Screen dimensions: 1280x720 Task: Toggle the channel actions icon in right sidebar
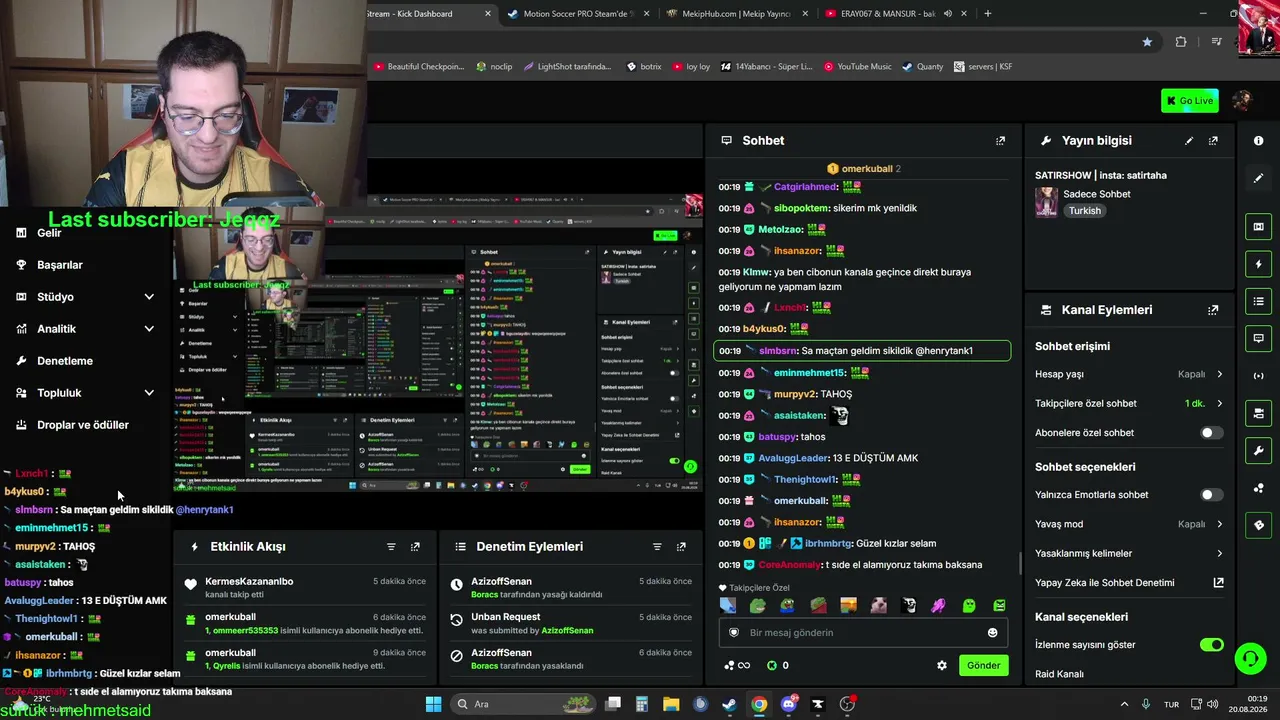1258,413
